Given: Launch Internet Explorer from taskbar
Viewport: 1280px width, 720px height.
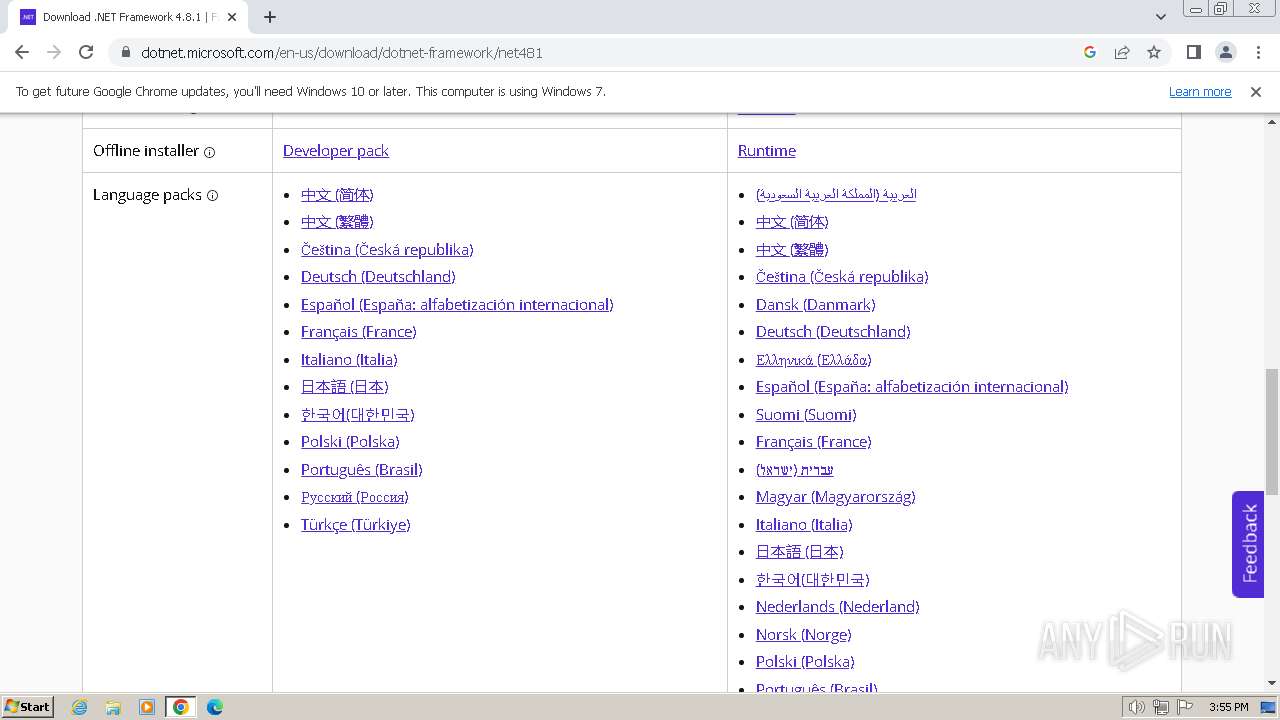Looking at the screenshot, I should tap(79, 707).
